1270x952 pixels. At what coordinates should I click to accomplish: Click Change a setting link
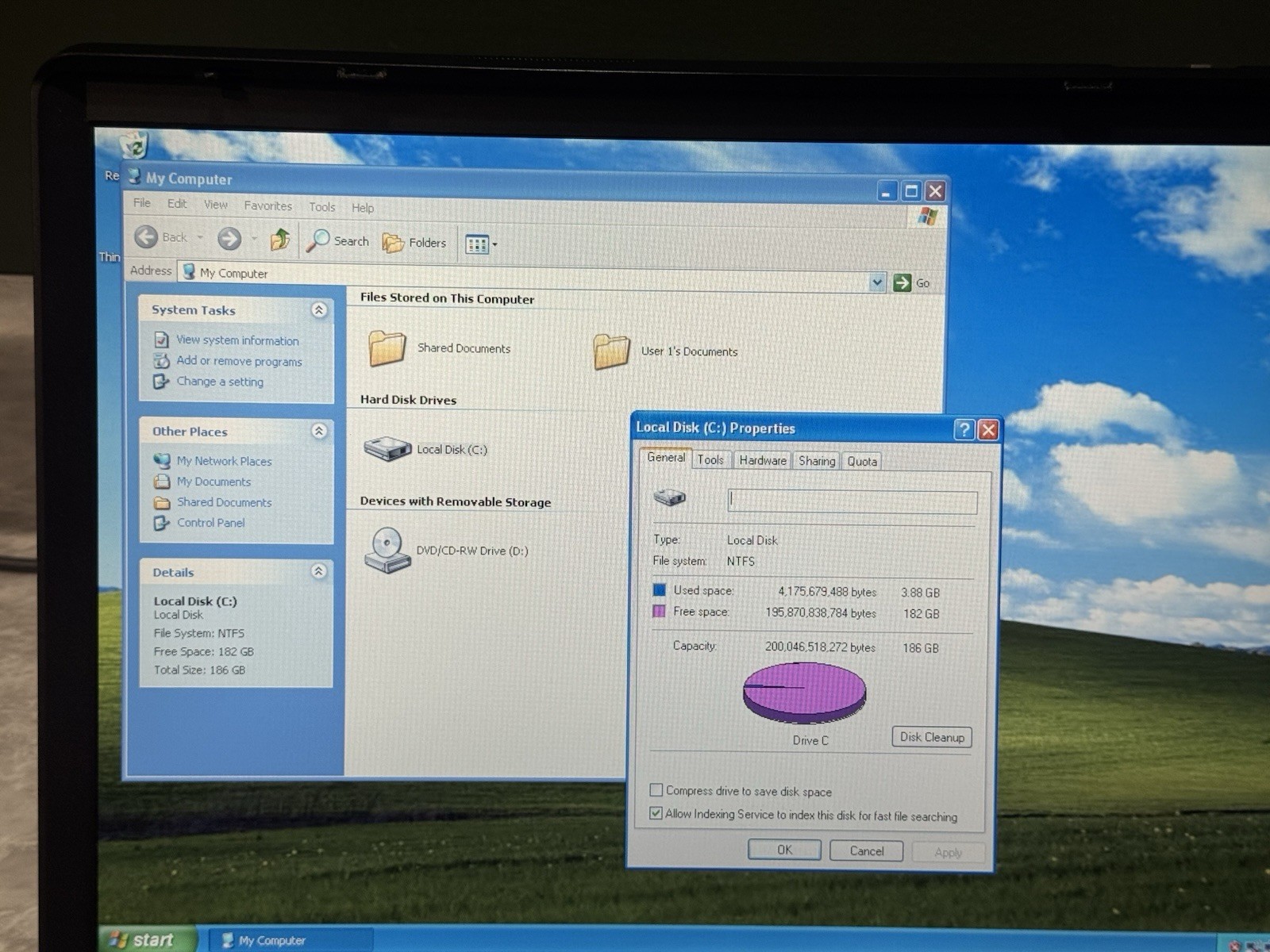click(x=220, y=382)
